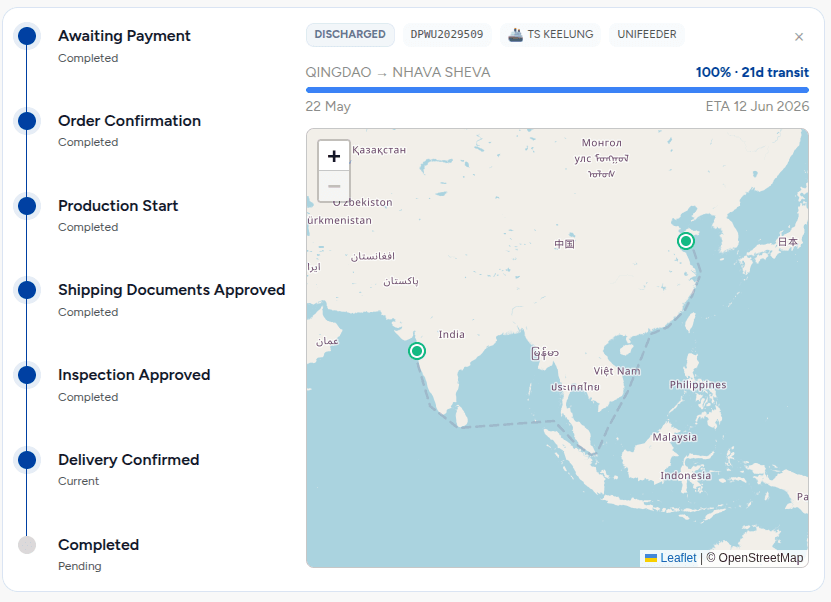Screen dimensions: 831x602
Task: Click the Inspection Approved step dot
Action: click(x=27, y=375)
